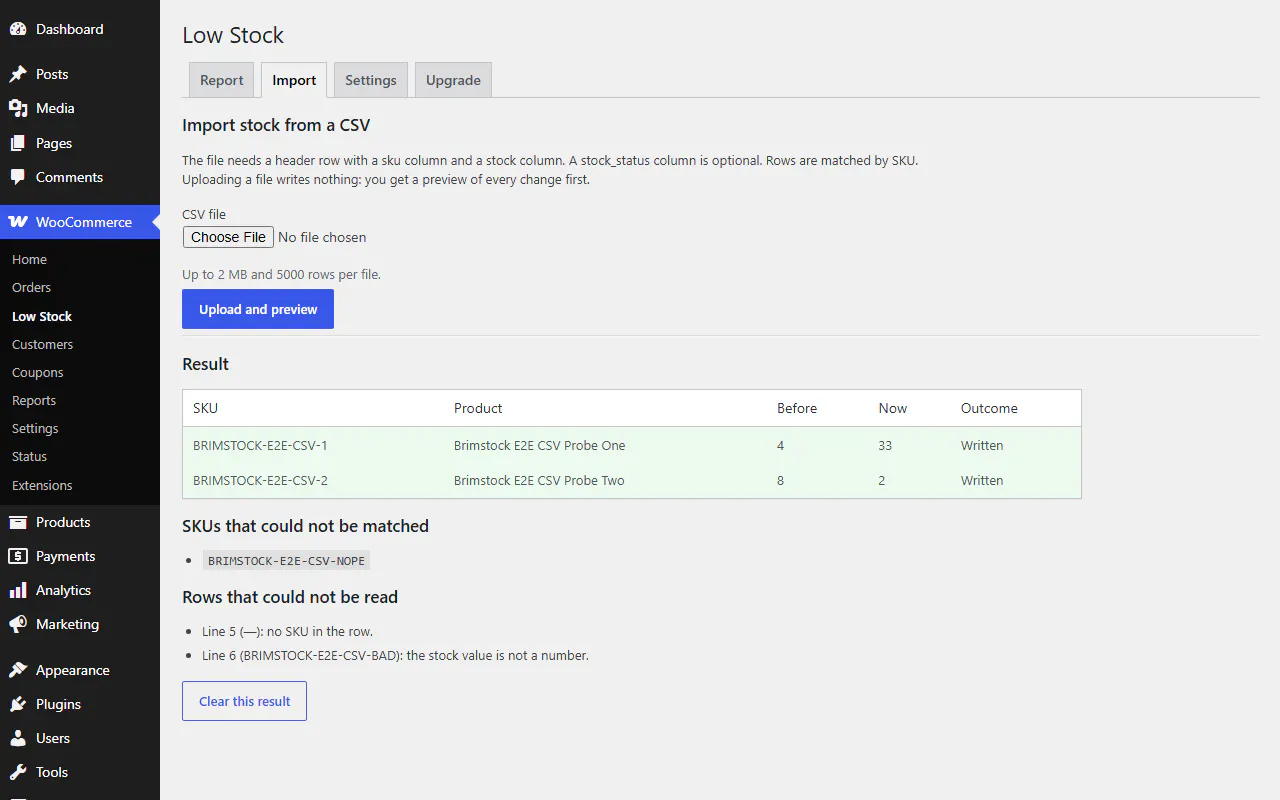
Task: Click the Users person icon
Action: (18, 738)
